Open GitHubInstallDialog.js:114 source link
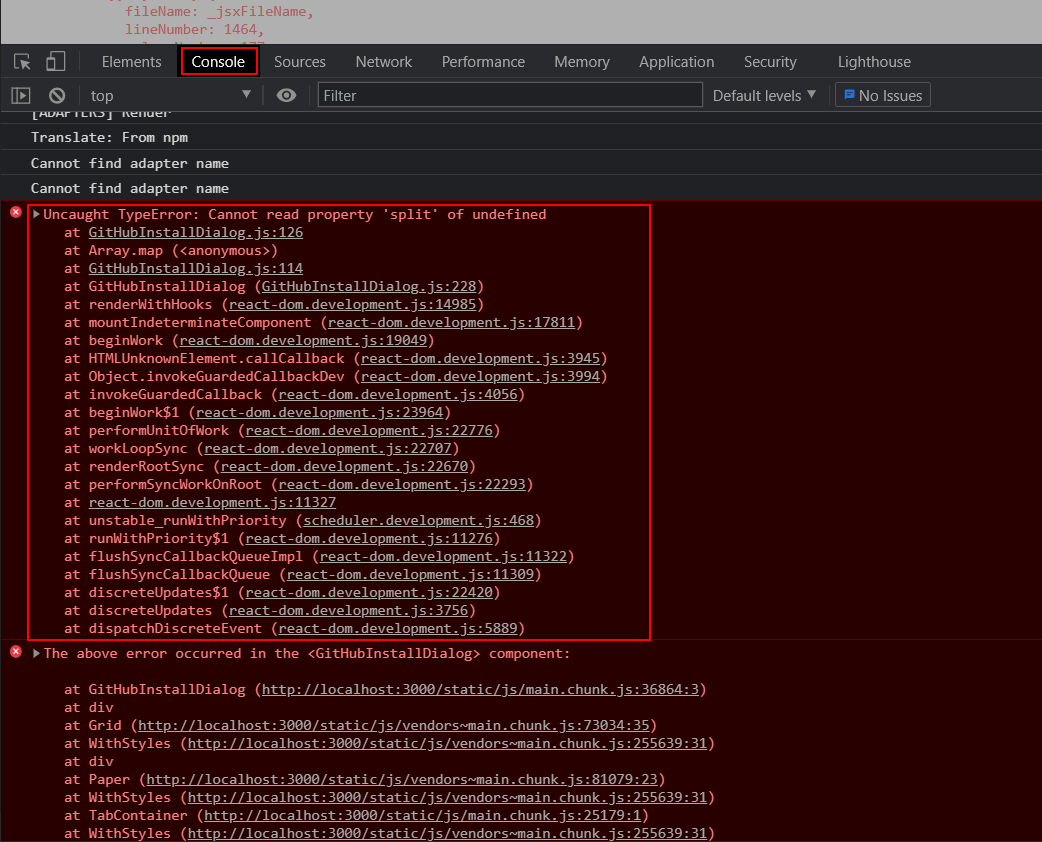The height and width of the screenshot is (842, 1042). pyautogui.click(x=195, y=268)
